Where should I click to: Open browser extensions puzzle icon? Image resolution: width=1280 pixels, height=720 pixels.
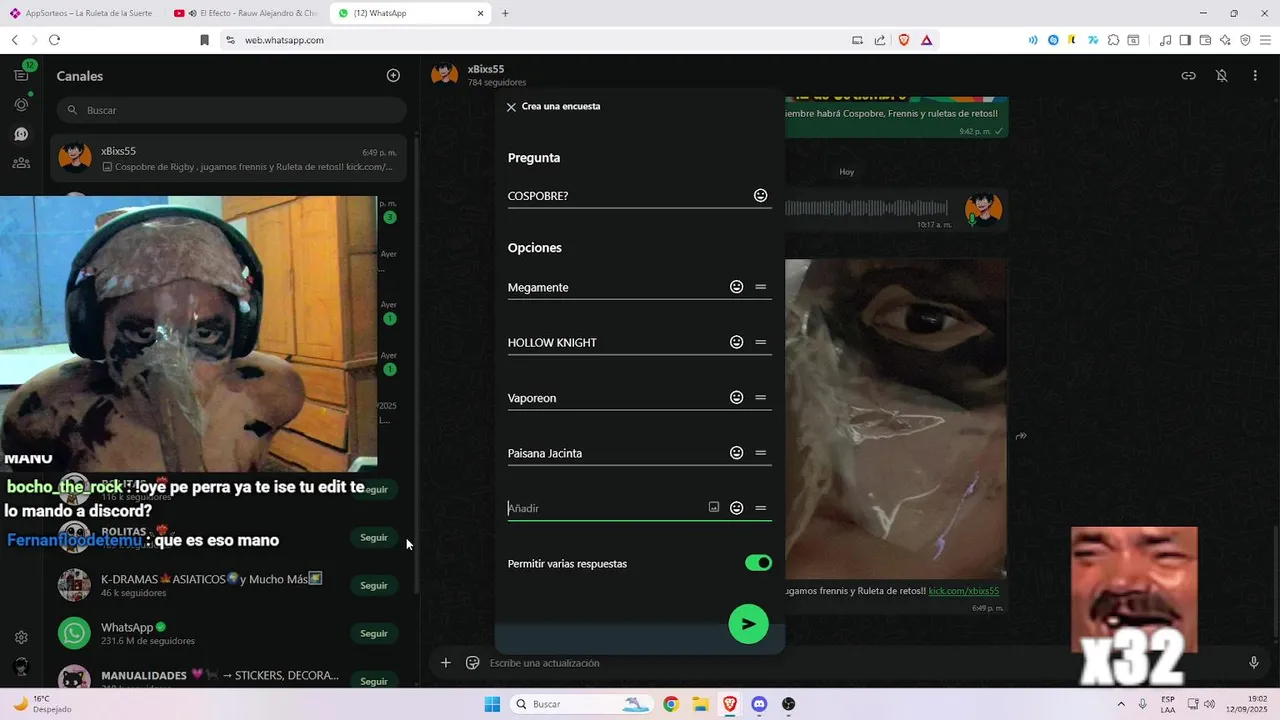[x=1113, y=40]
